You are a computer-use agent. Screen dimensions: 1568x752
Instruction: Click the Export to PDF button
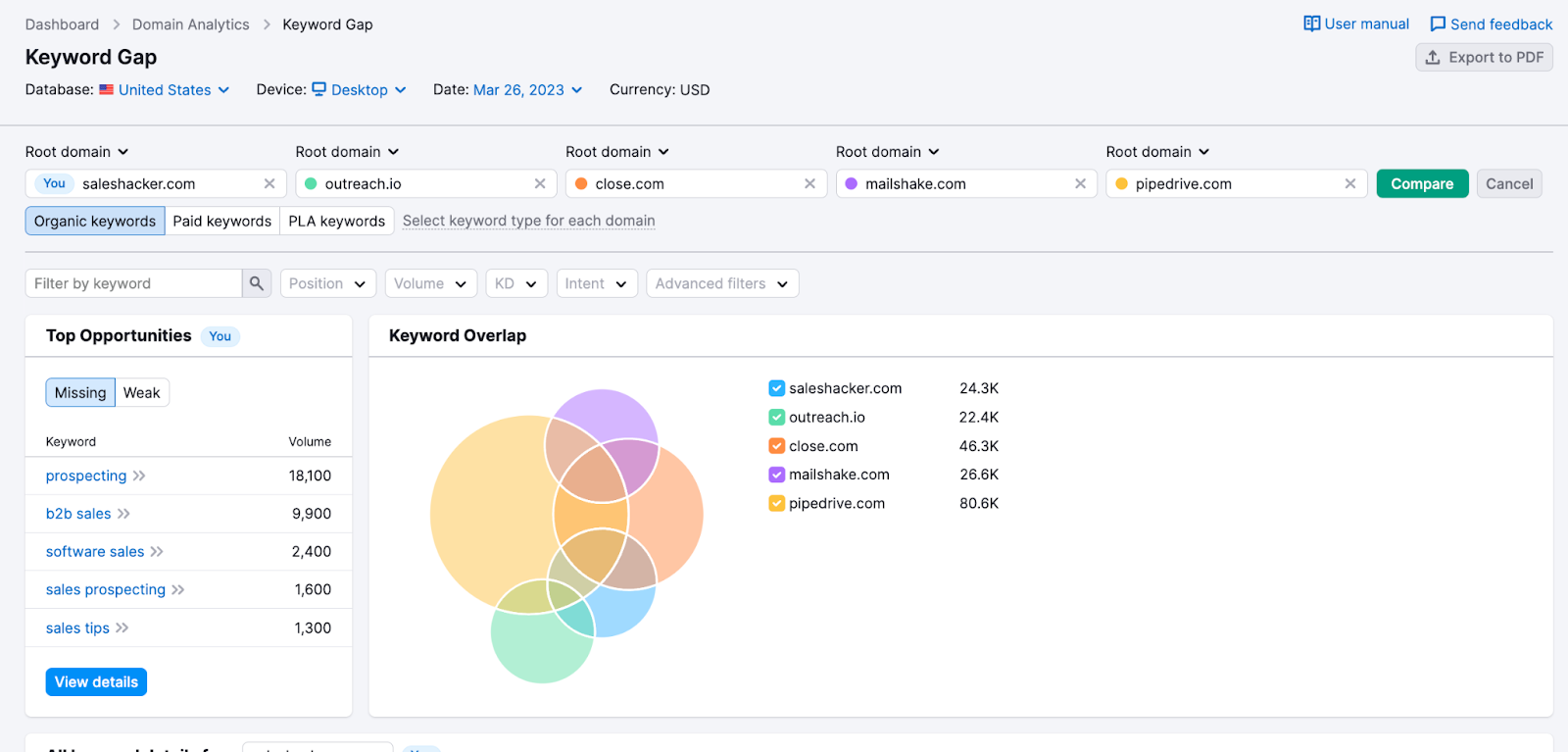(1484, 57)
